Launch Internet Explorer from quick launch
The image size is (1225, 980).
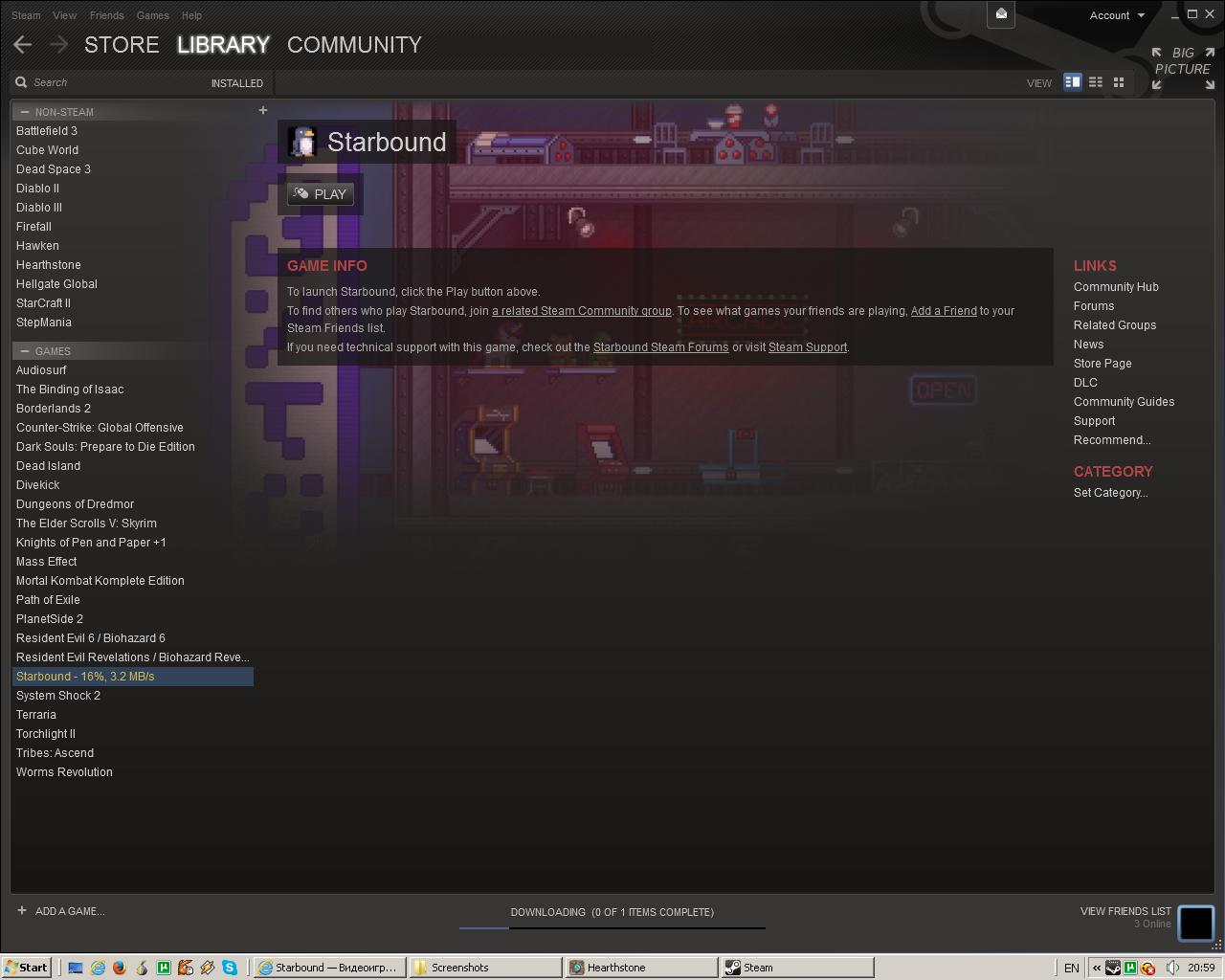tap(98, 968)
